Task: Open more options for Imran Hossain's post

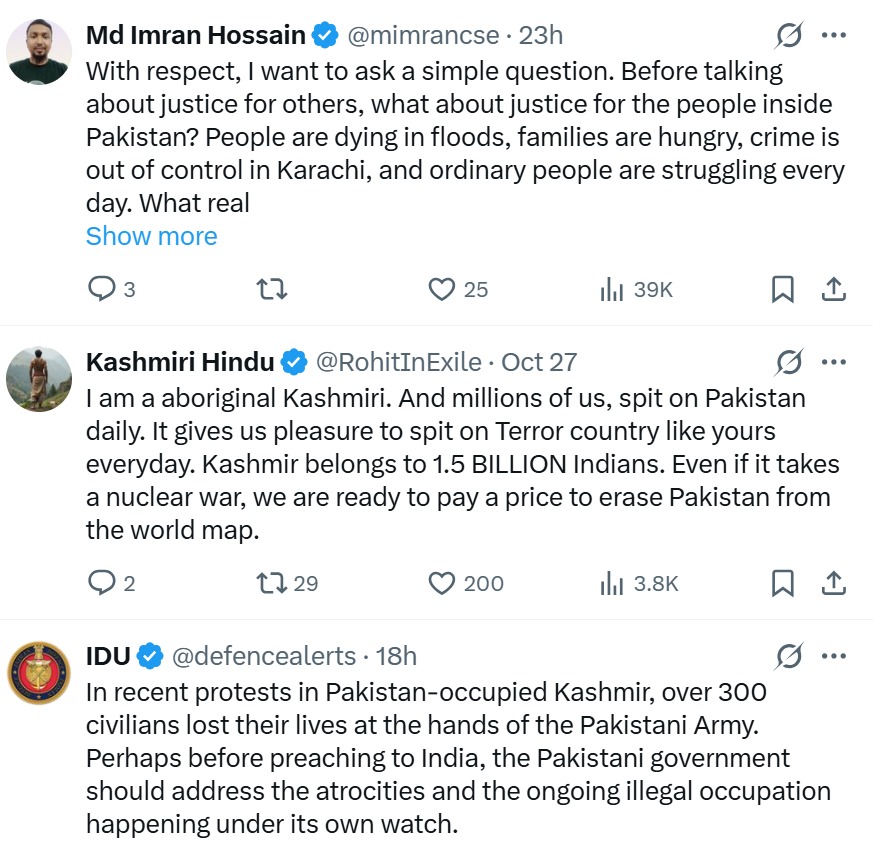Action: (x=834, y=36)
